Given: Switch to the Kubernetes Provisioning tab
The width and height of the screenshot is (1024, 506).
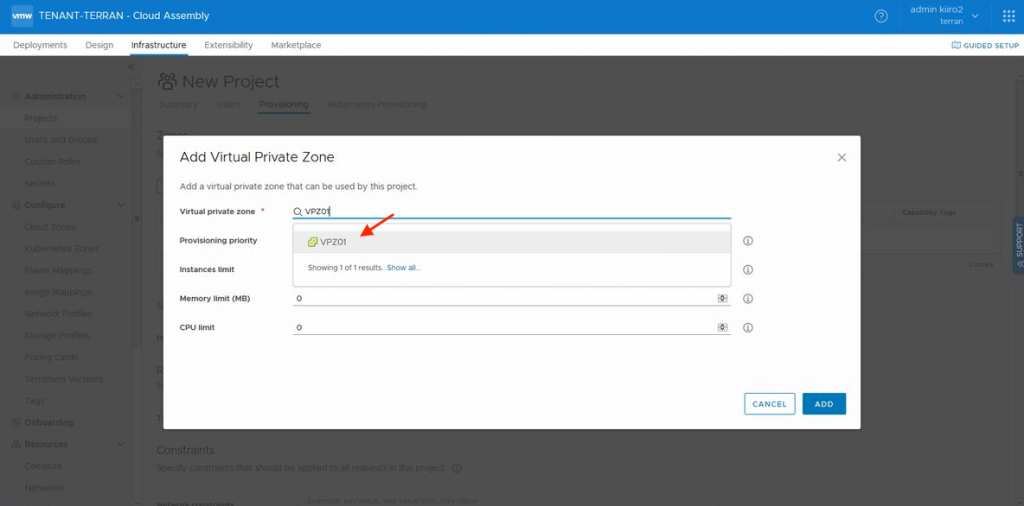Looking at the screenshot, I should 377,104.
